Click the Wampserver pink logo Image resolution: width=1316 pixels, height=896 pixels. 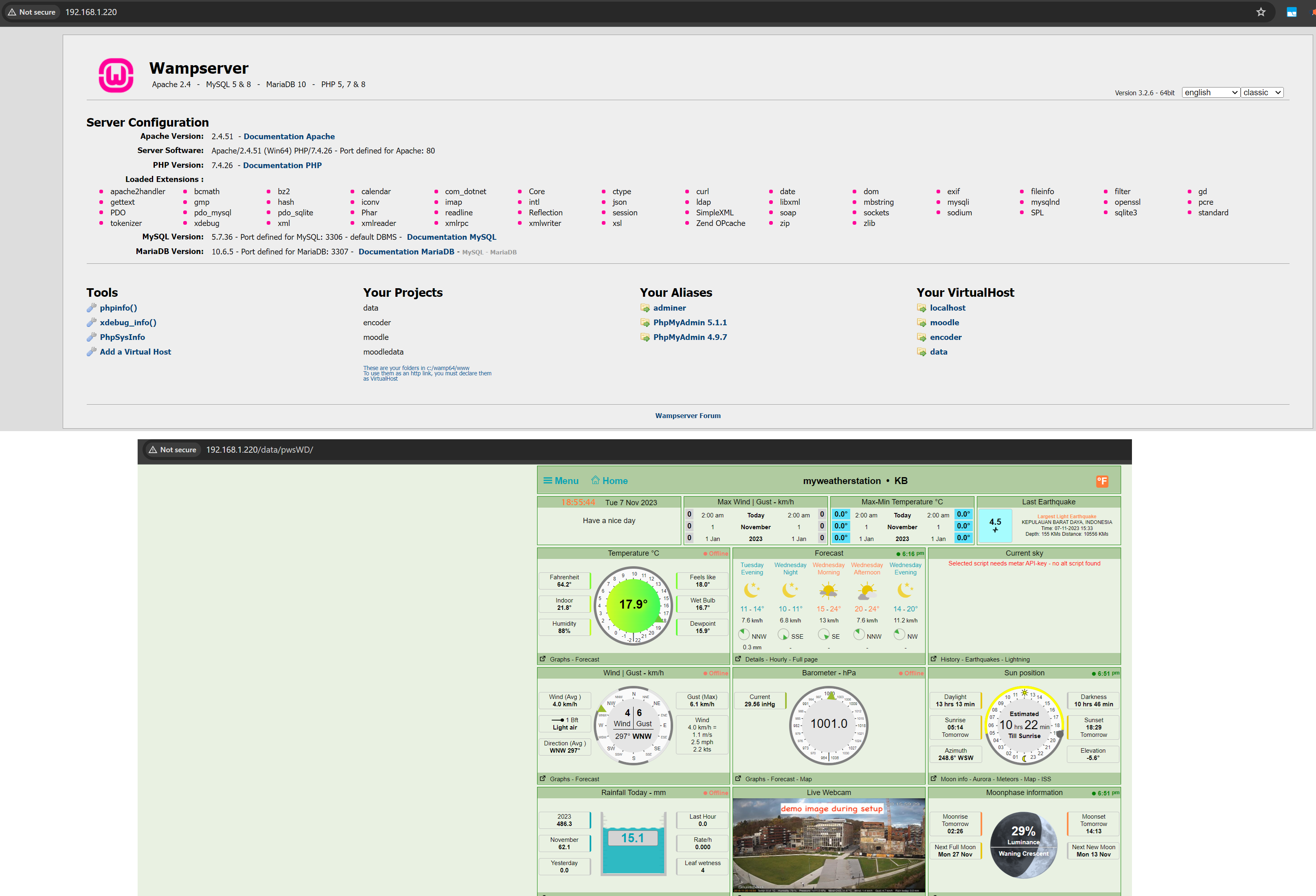116,75
